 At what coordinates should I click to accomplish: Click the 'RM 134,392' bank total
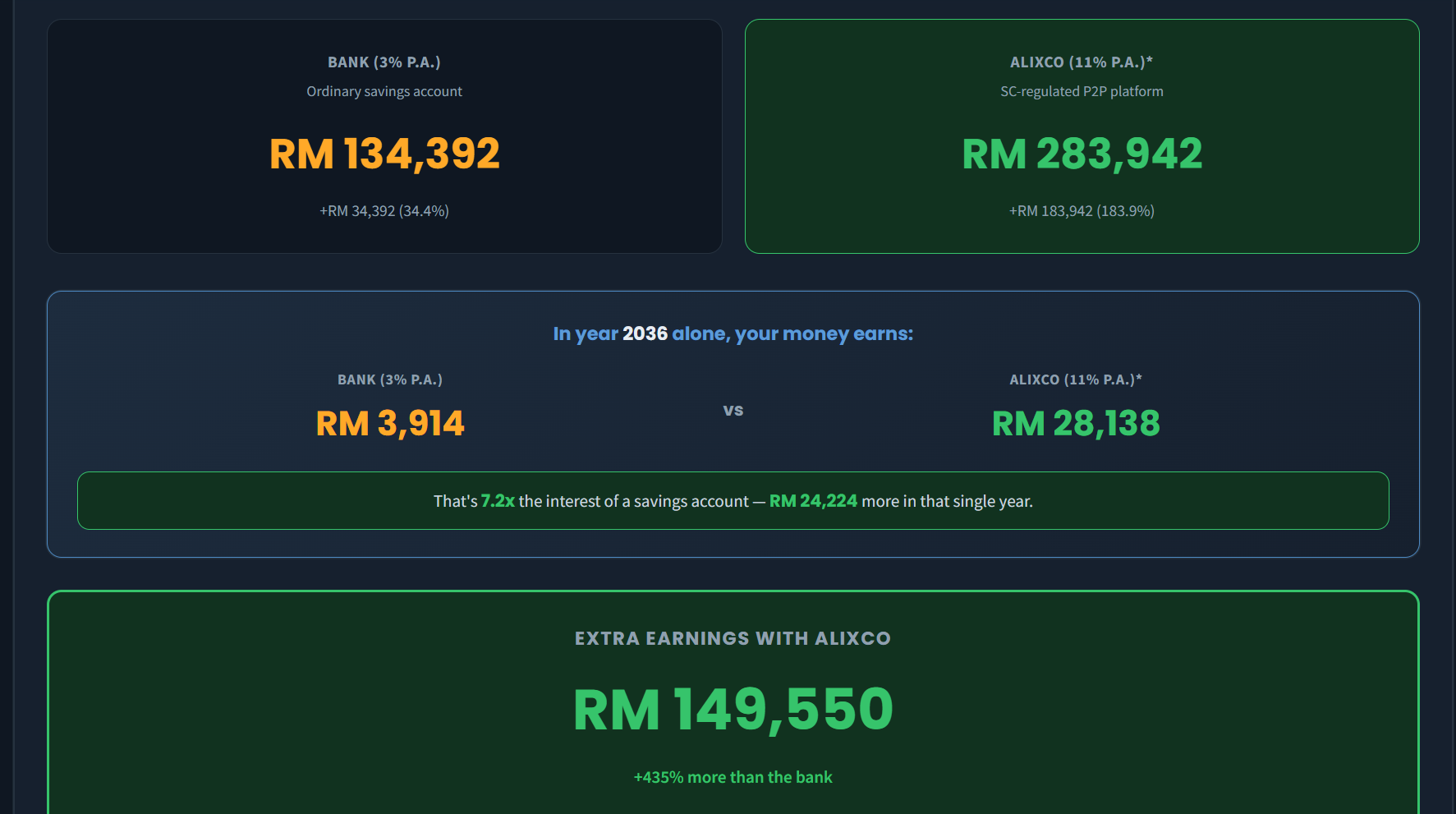point(384,154)
